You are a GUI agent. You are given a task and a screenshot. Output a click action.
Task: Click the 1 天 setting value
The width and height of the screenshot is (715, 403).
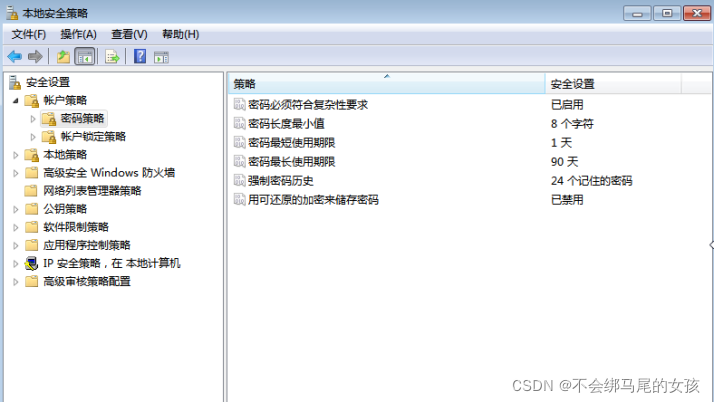point(561,143)
